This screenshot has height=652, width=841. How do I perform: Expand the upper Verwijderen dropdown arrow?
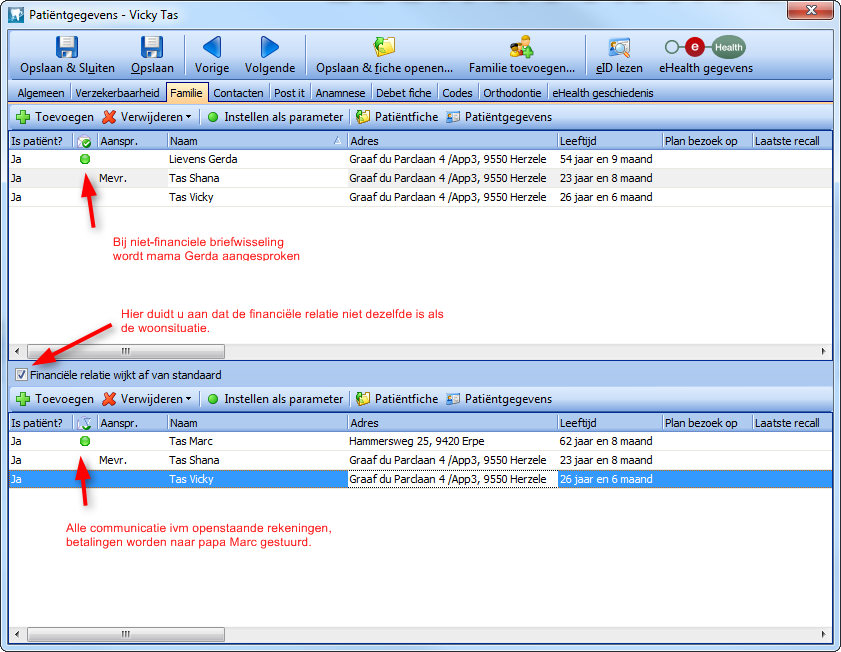pyautogui.click(x=188, y=118)
